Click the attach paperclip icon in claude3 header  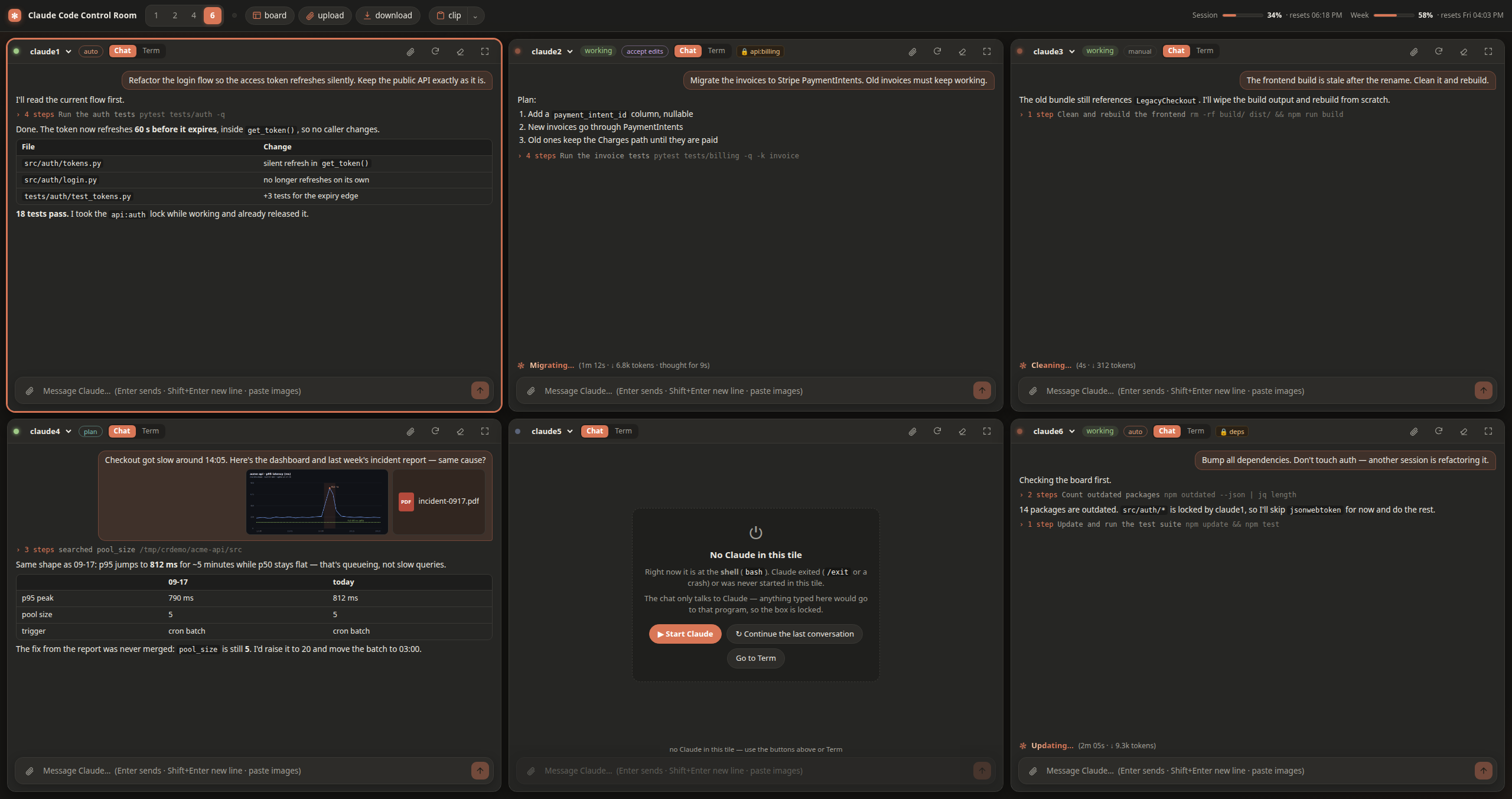(1414, 51)
